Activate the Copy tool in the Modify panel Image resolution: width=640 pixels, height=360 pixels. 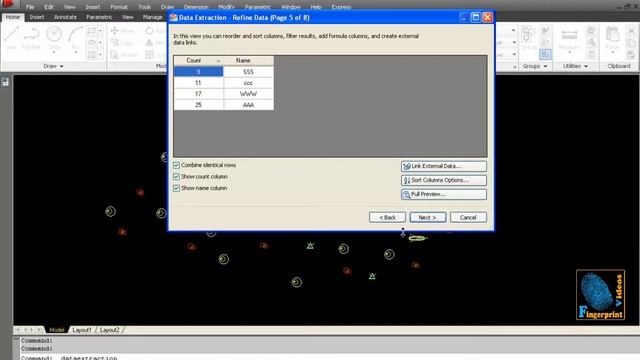click(x=122, y=42)
